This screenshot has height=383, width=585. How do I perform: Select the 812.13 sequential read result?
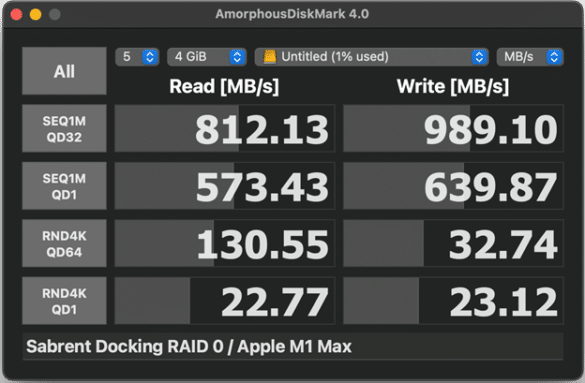(225, 128)
